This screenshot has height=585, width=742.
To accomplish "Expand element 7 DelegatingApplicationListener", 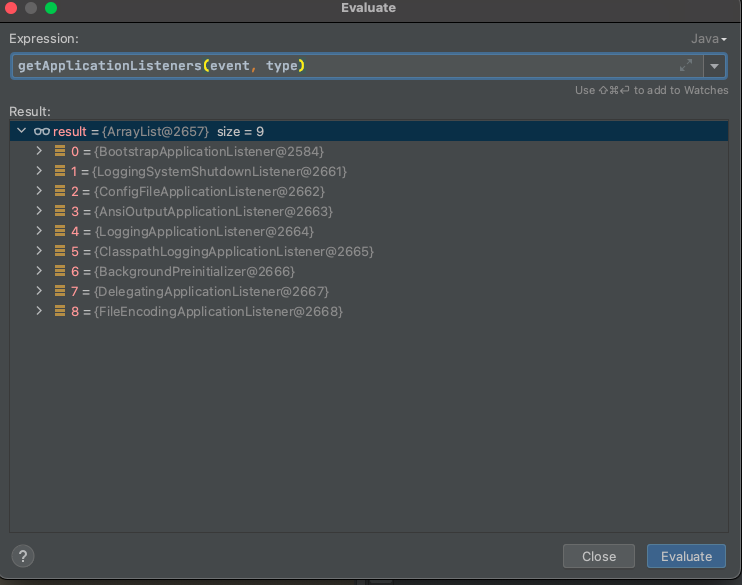I will click(x=39, y=291).
